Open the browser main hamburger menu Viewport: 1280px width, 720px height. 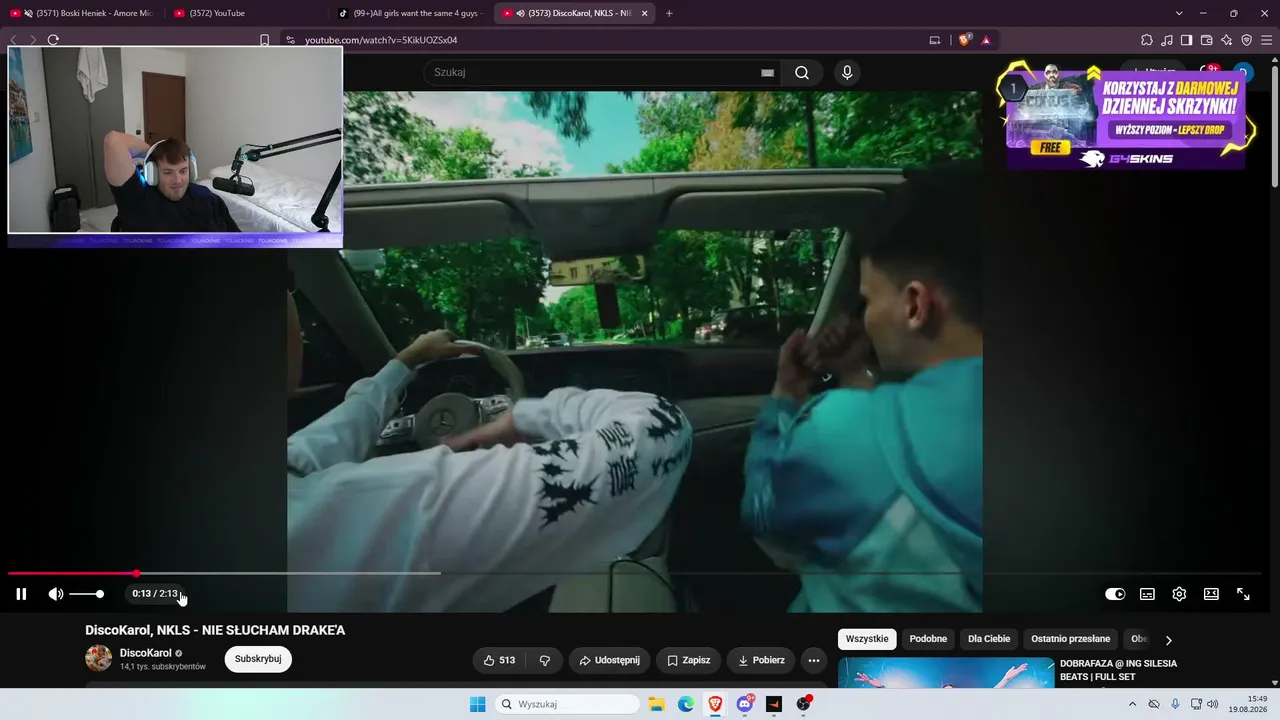click(x=1266, y=40)
